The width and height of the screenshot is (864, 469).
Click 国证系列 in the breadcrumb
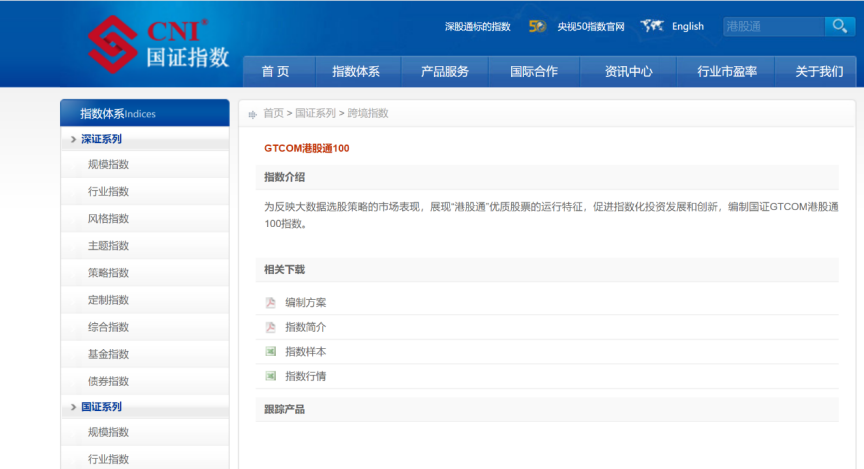click(315, 114)
